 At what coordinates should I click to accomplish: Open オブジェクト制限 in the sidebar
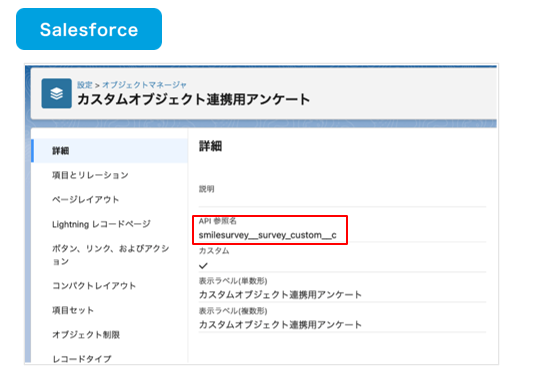tap(86, 335)
